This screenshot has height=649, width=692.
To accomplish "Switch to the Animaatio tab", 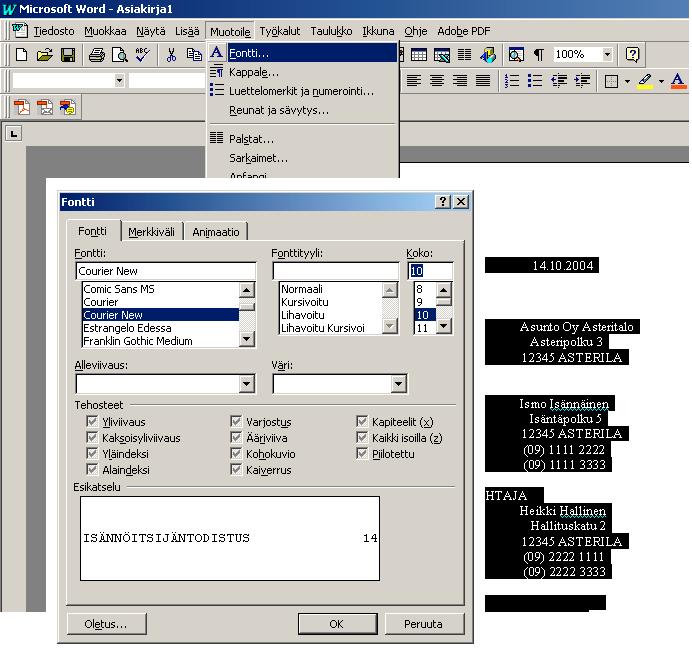I will [x=216, y=232].
